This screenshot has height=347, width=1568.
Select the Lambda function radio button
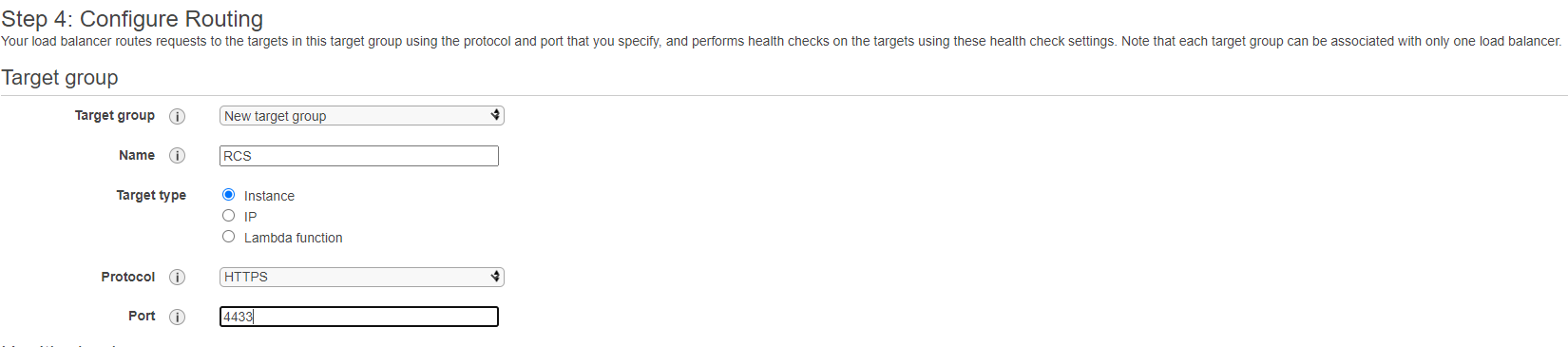pos(228,237)
